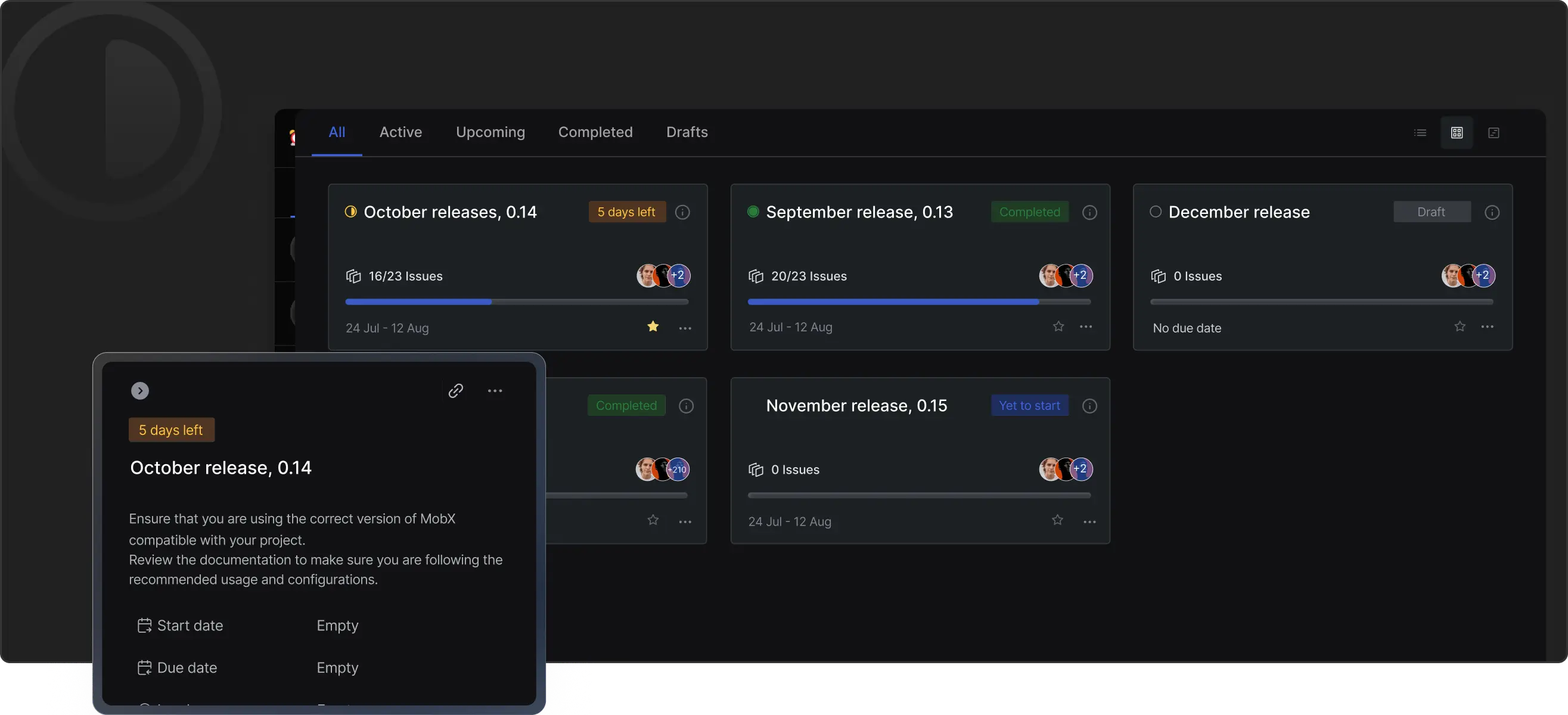The height and width of the screenshot is (715, 1568).
Task: Click info icon on September release card
Action: pos(1089,212)
